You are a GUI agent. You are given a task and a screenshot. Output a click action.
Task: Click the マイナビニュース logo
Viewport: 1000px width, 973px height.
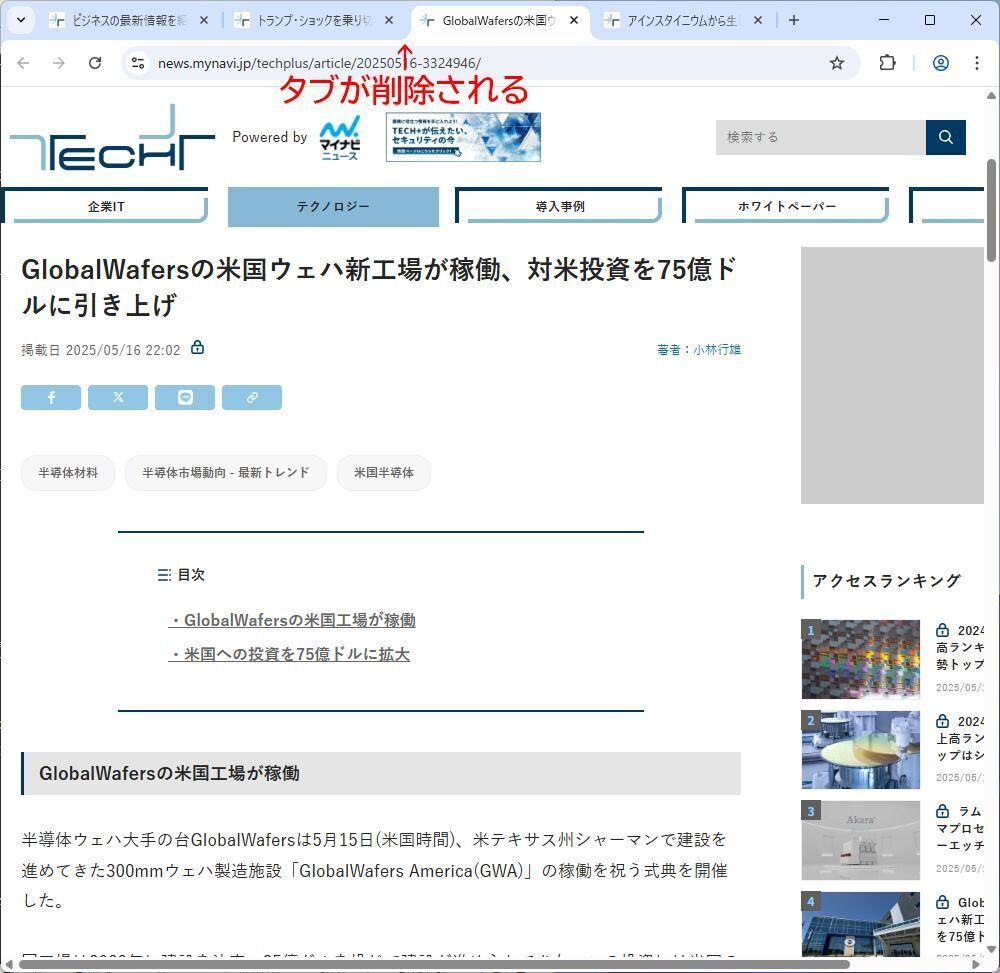(x=339, y=138)
